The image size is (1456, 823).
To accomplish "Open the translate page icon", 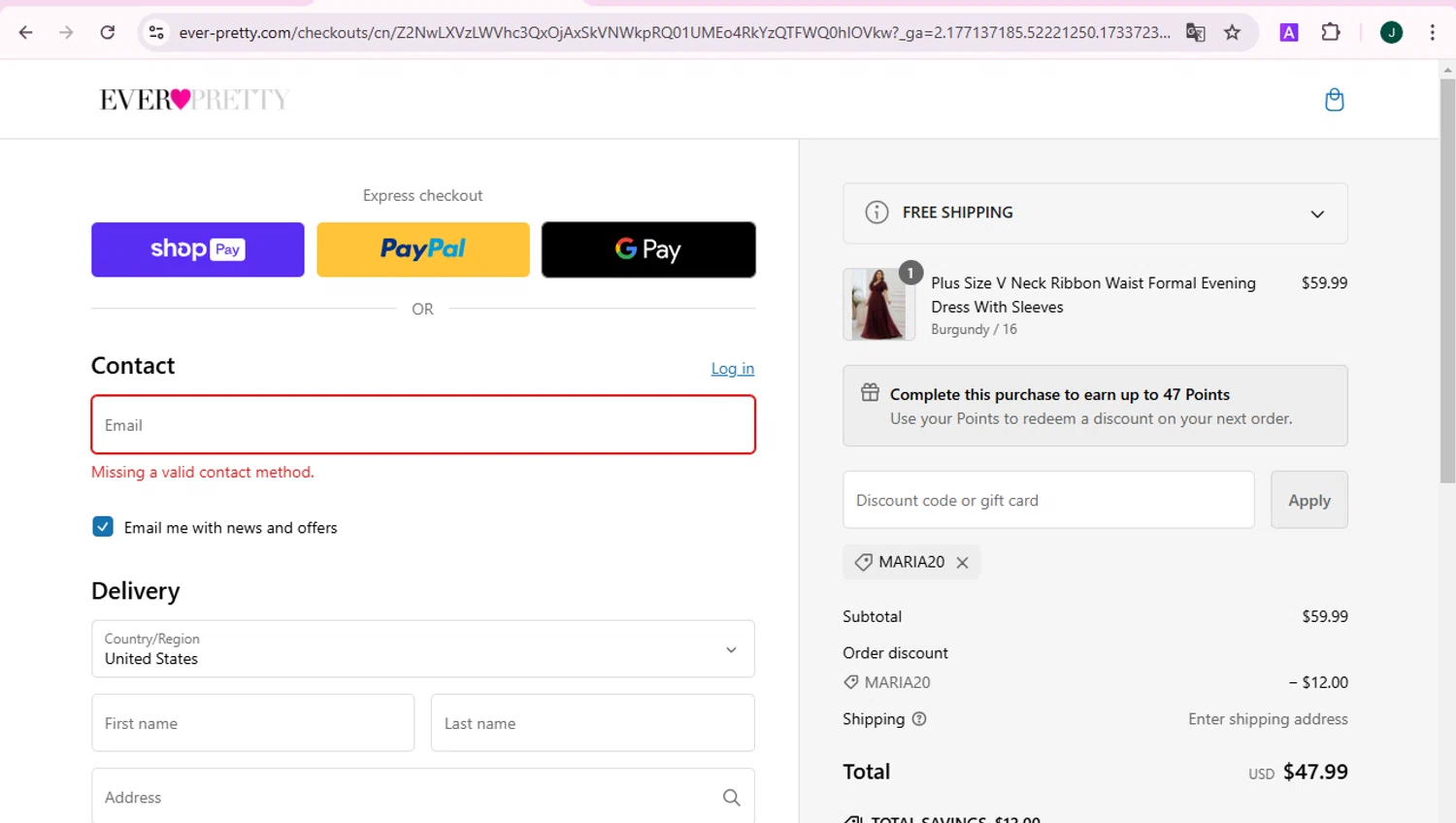I will click(x=1196, y=32).
